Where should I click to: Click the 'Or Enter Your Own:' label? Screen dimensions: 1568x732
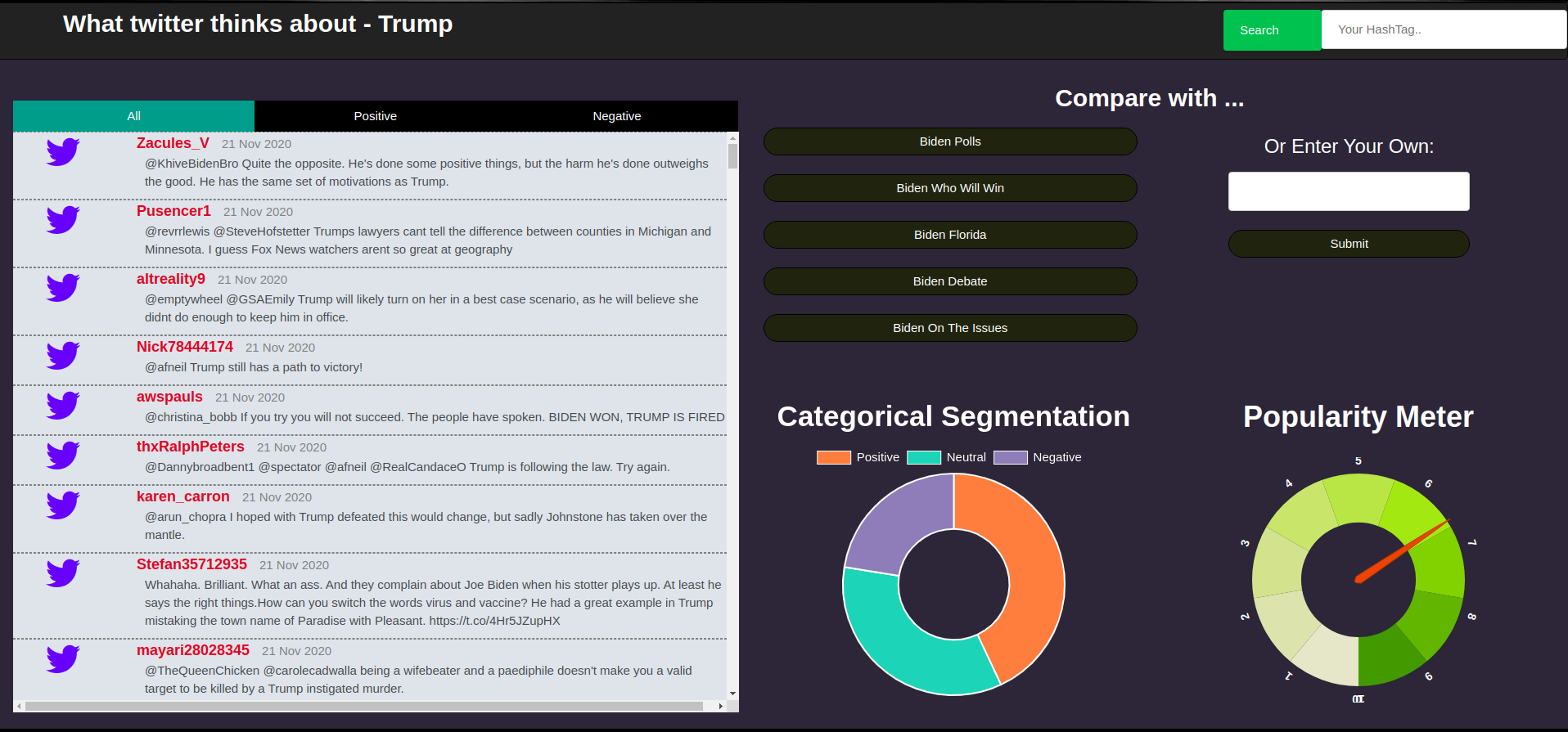click(x=1349, y=146)
